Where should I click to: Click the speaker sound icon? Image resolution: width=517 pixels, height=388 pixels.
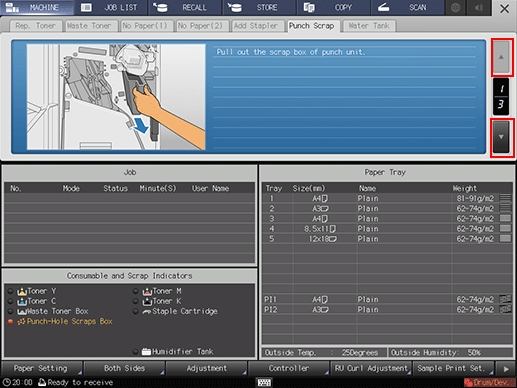coord(479,8)
